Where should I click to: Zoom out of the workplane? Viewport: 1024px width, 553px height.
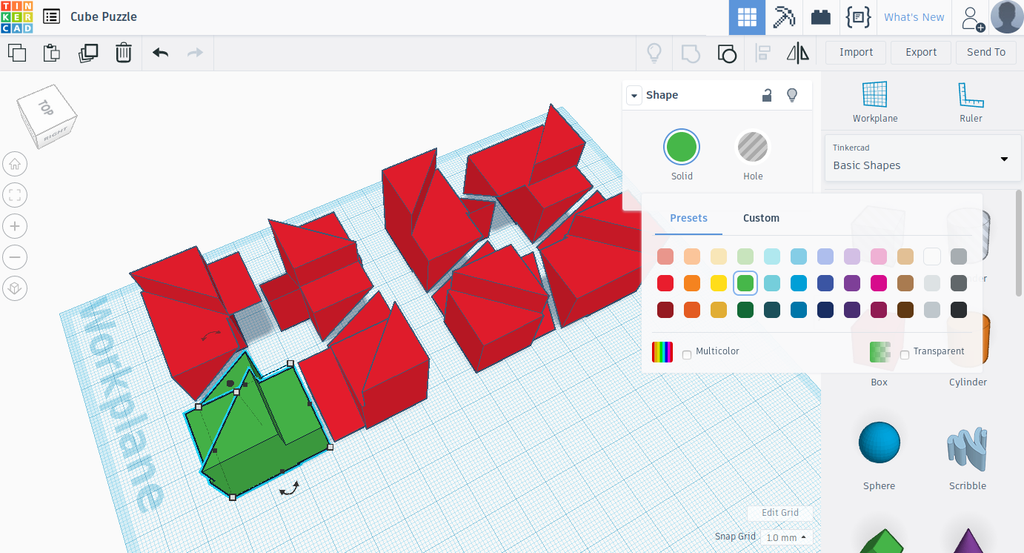(15, 257)
